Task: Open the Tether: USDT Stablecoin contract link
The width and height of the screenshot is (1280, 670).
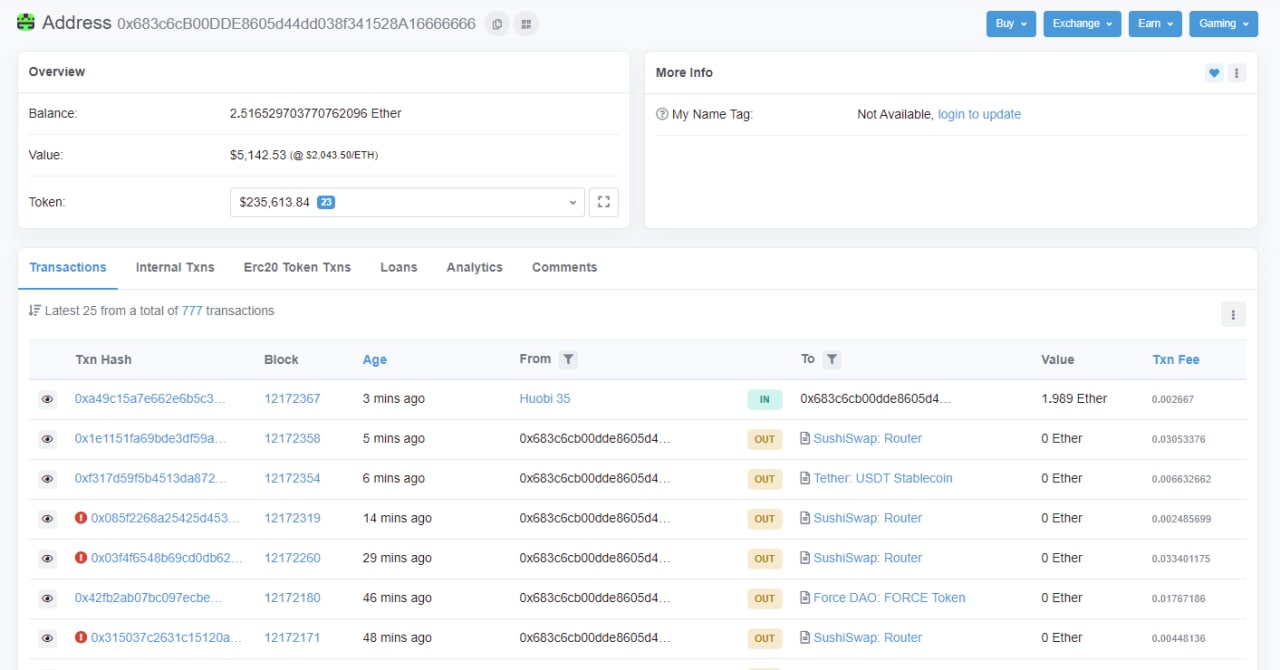Action: click(x=883, y=479)
